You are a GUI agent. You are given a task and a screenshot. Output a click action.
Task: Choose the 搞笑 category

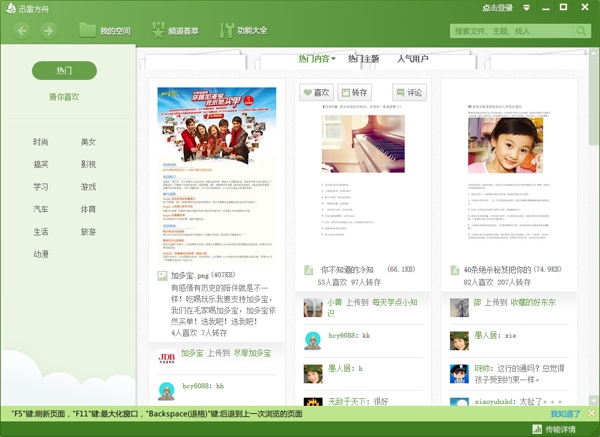pos(41,165)
